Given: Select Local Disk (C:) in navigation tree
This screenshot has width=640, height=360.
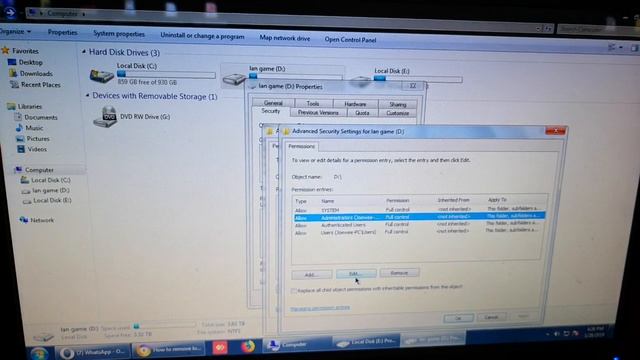Looking at the screenshot, I should pos(51,180).
